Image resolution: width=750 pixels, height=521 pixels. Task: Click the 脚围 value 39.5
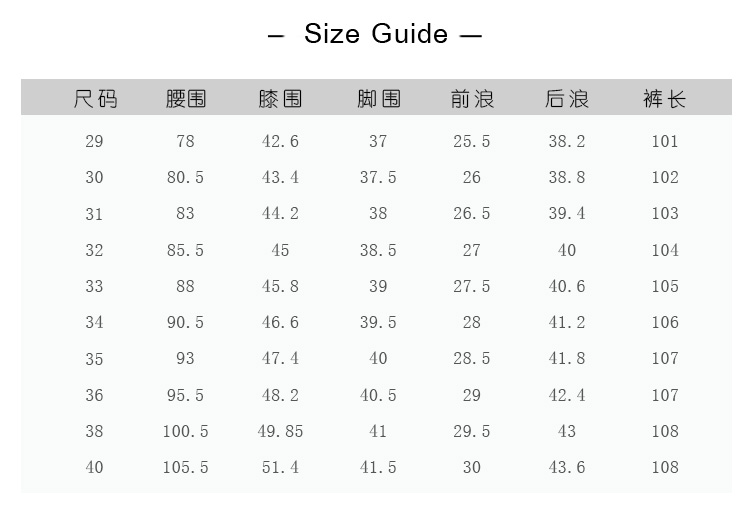(378, 322)
